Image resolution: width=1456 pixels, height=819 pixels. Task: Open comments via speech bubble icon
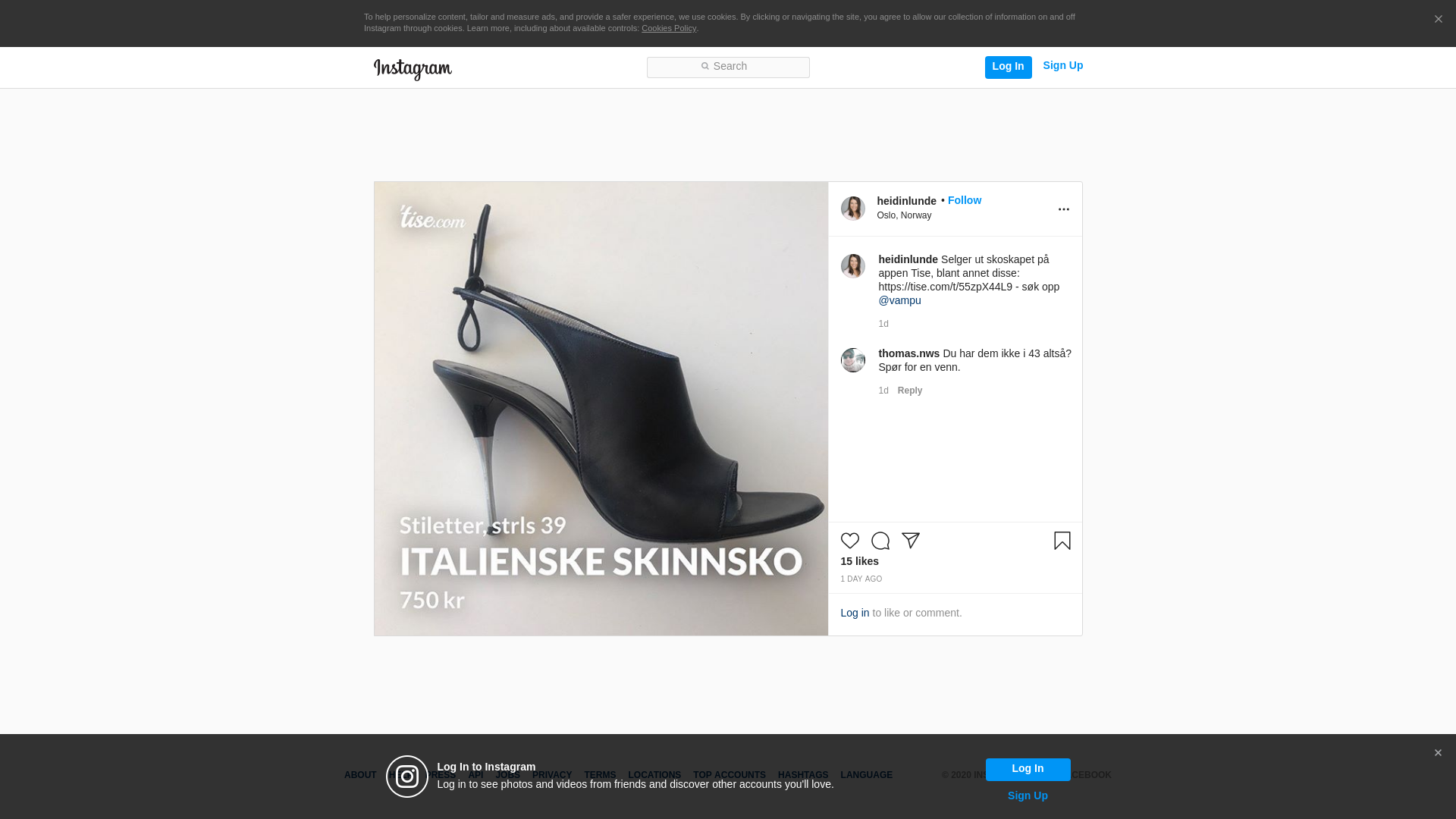pos(880,541)
